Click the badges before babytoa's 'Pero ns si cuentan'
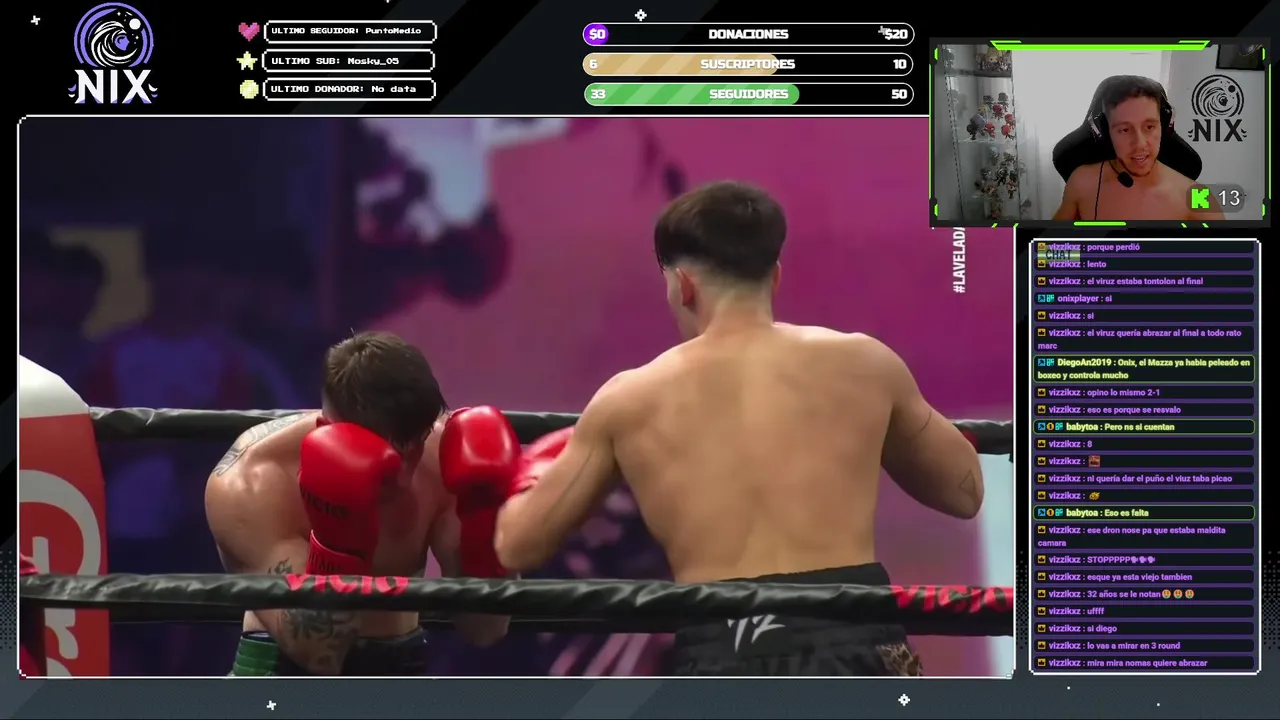Screen dimensions: 1280x720 coord(1050,427)
